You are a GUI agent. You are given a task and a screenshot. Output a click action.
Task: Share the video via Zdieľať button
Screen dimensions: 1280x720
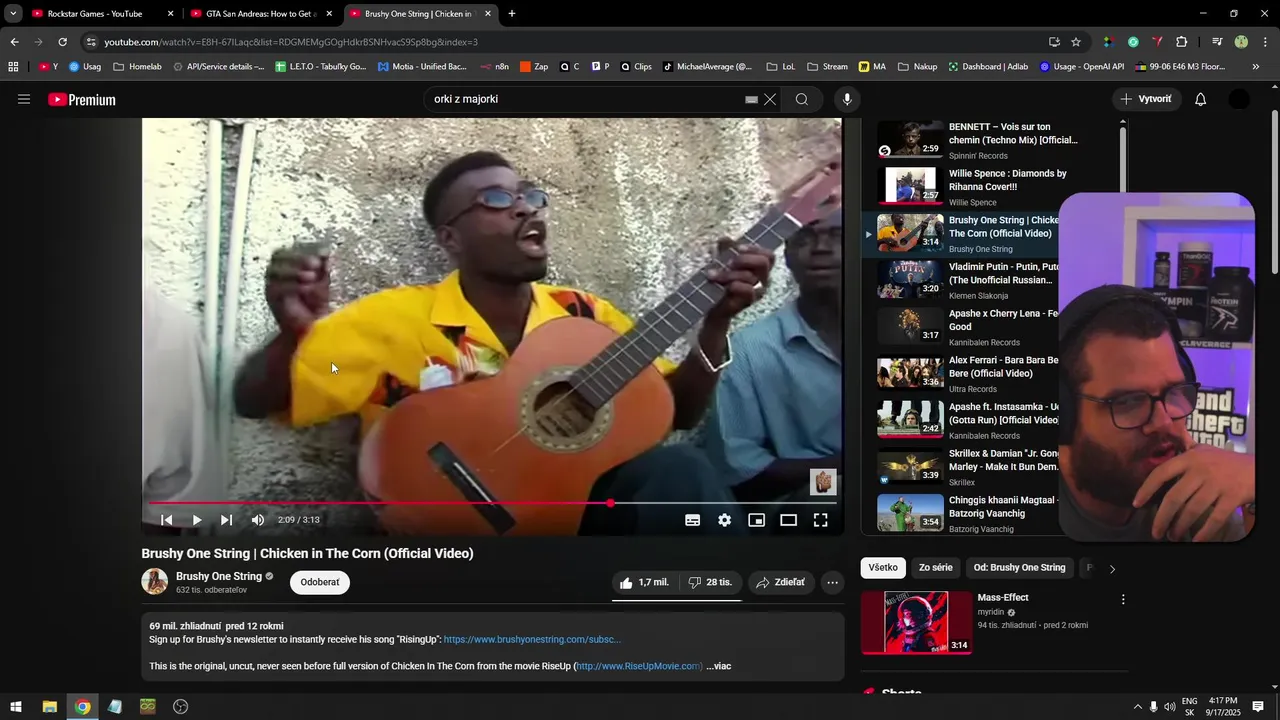click(x=781, y=582)
